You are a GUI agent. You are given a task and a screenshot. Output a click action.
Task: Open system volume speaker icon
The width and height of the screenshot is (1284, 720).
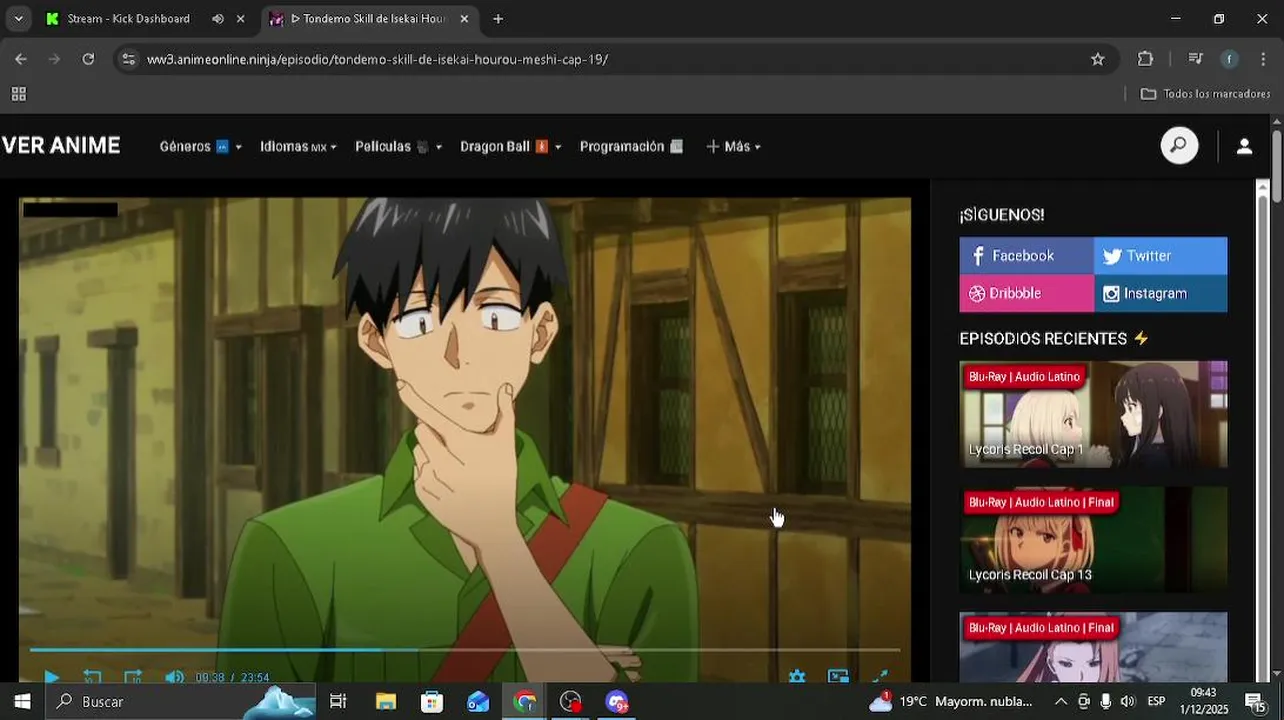(x=1128, y=702)
